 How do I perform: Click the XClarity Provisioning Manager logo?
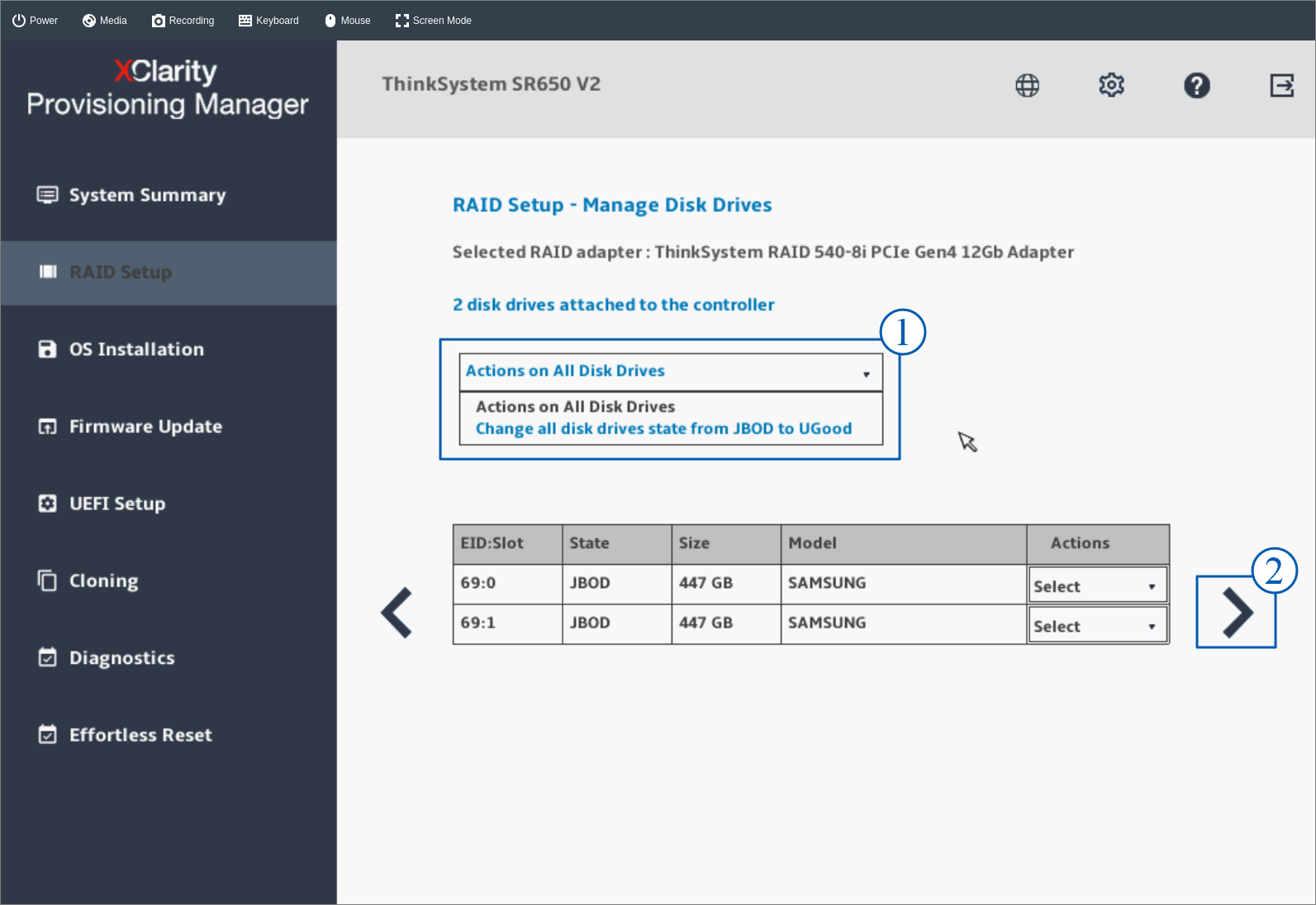coord(168,88)
